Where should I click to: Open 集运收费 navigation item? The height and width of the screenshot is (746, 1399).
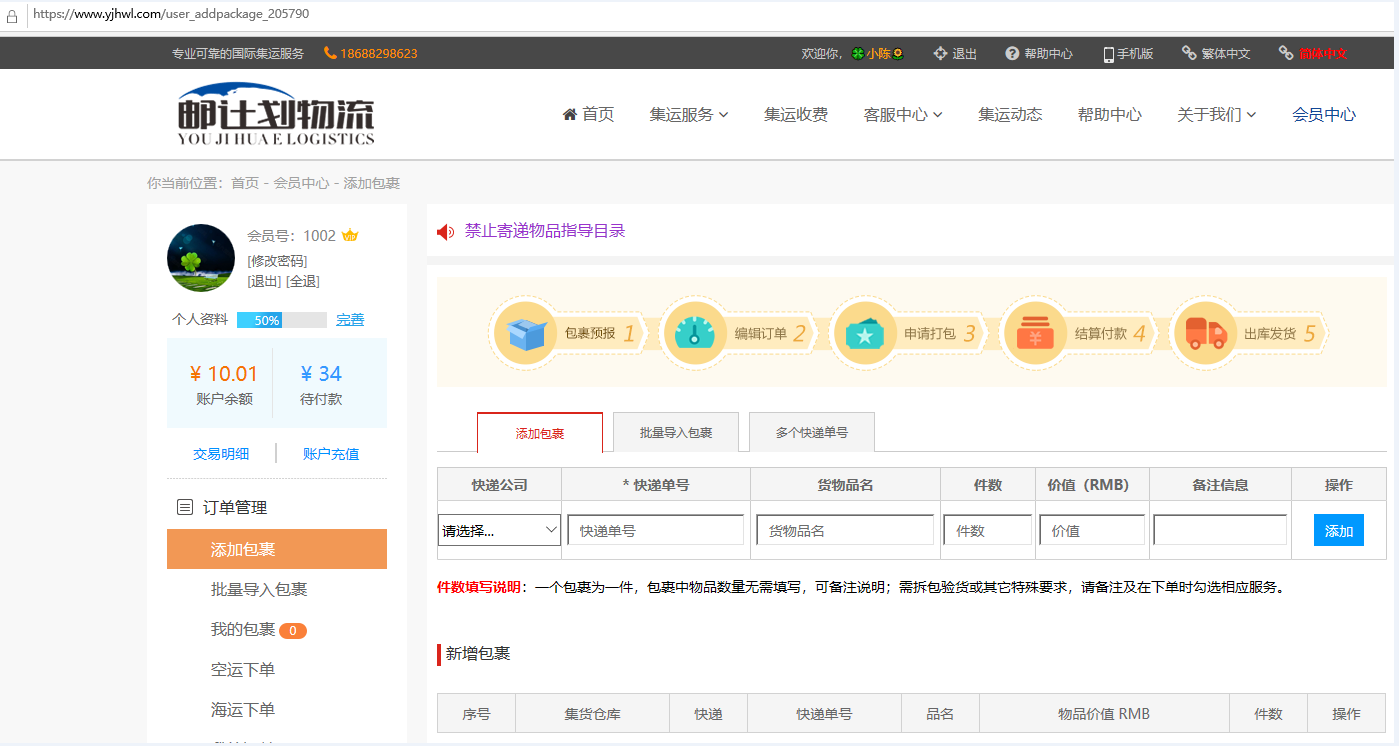pyautogui.click(x=796, y=114)
